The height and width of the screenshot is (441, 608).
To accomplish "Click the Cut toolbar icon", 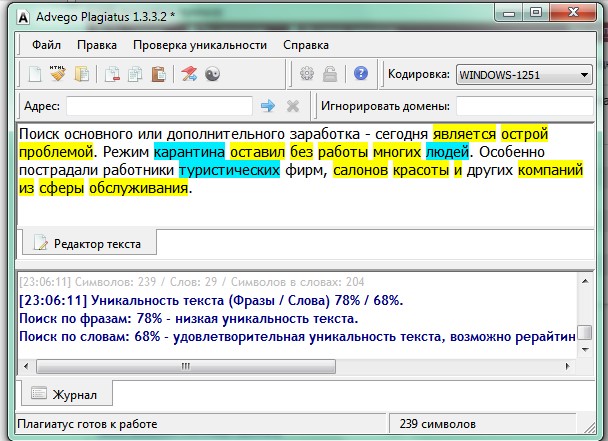I will point(112,74).
